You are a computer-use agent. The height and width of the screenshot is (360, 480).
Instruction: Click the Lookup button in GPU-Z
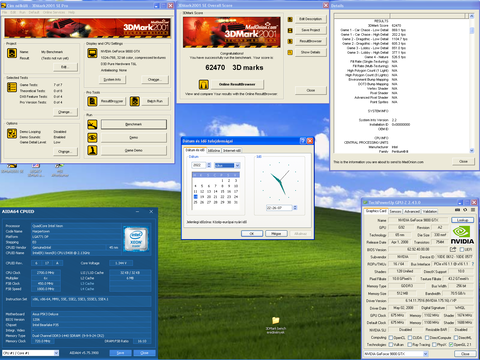click(462, 220)
